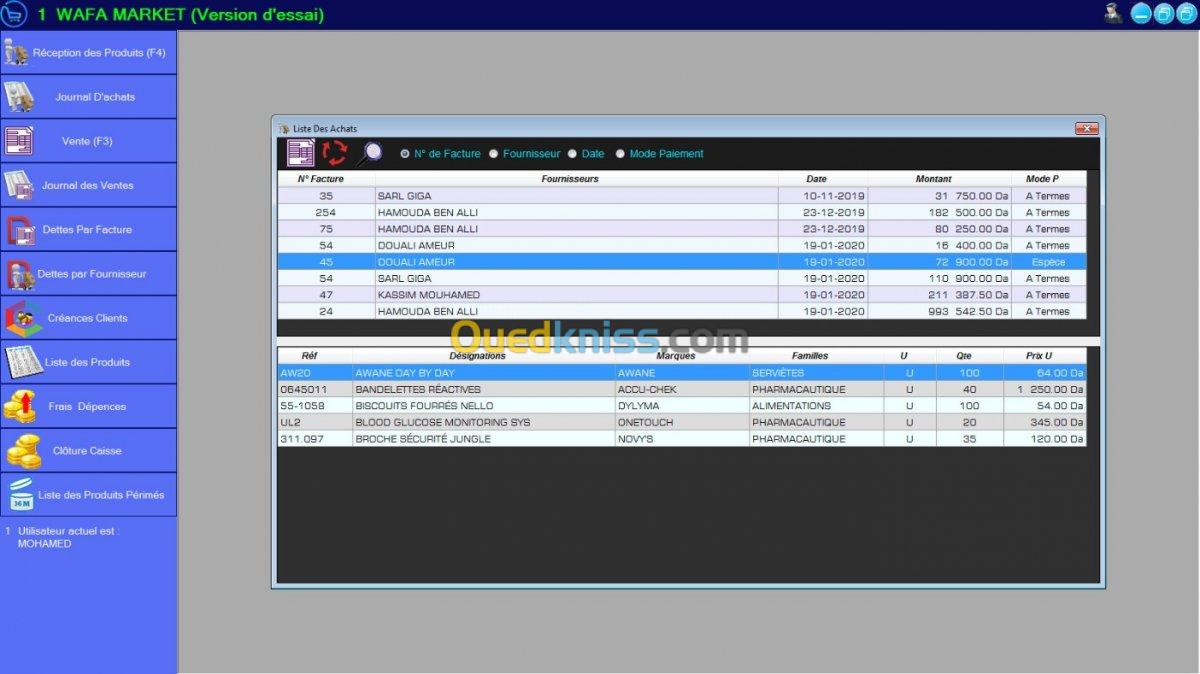Click the magnifying glass search icon

[369, 153]
